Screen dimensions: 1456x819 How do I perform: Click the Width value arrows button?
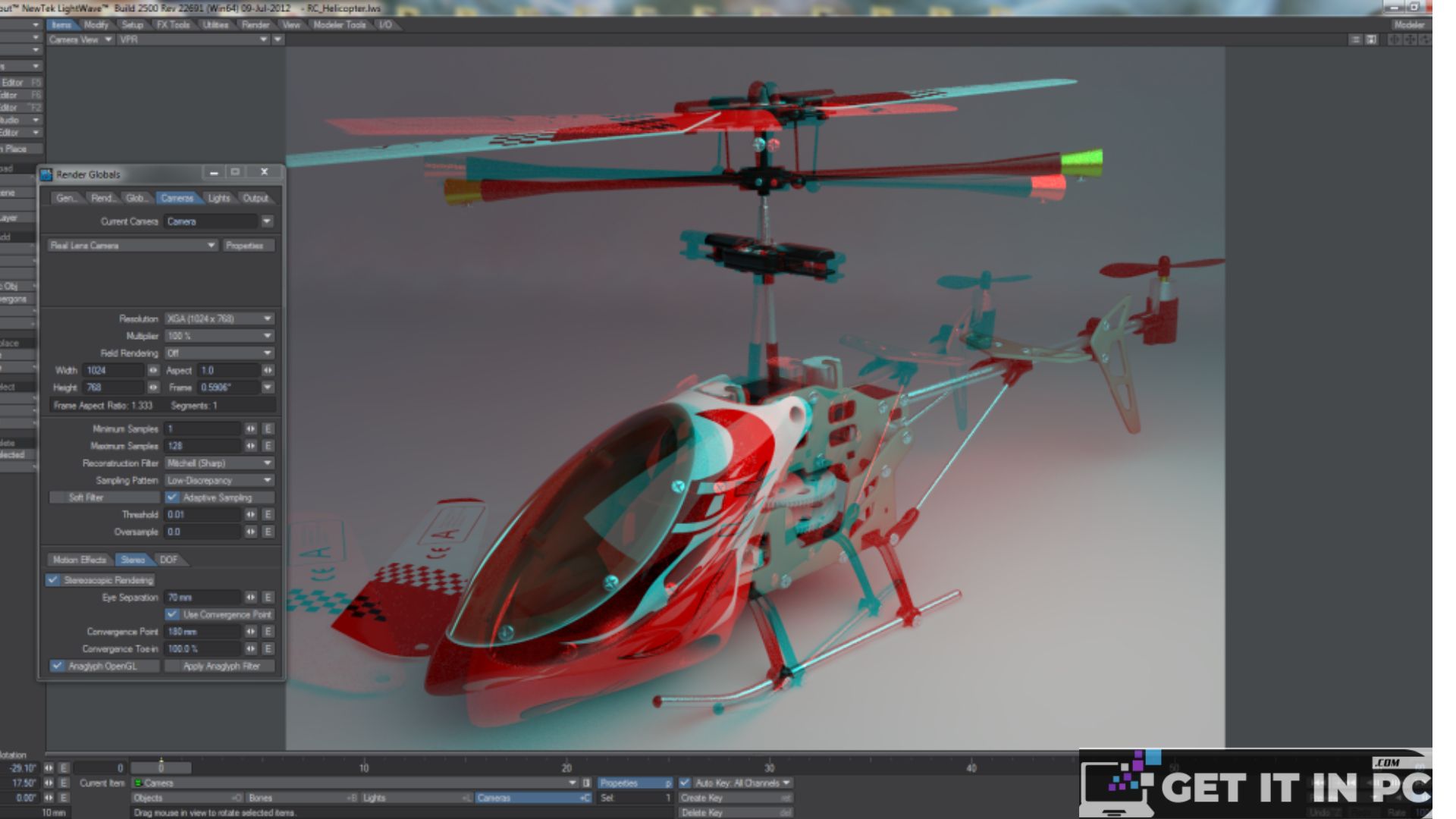[153, 370]
